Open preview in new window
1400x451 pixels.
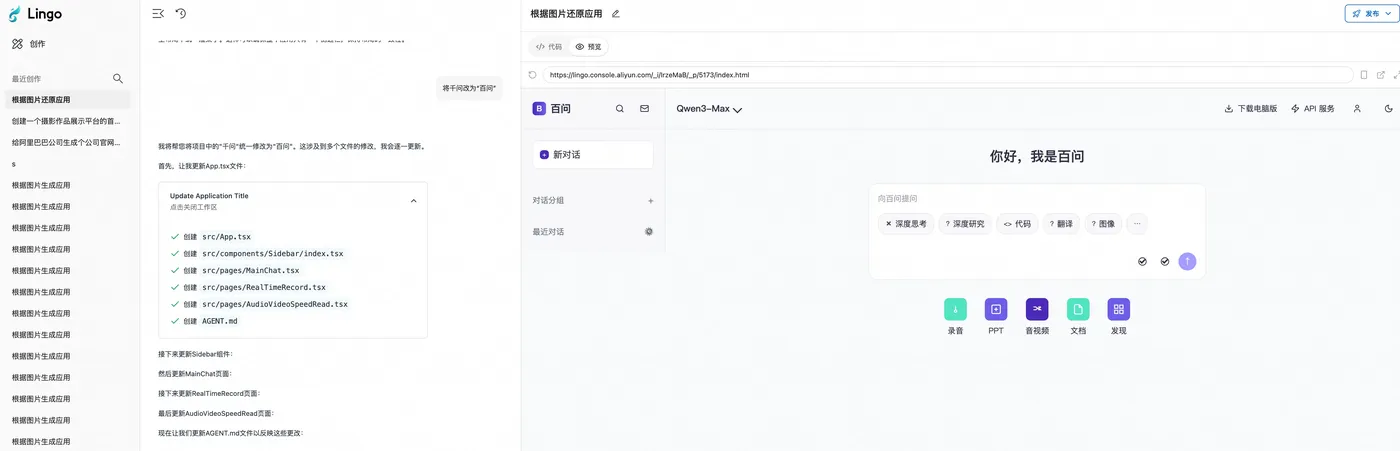point(1381,74)
